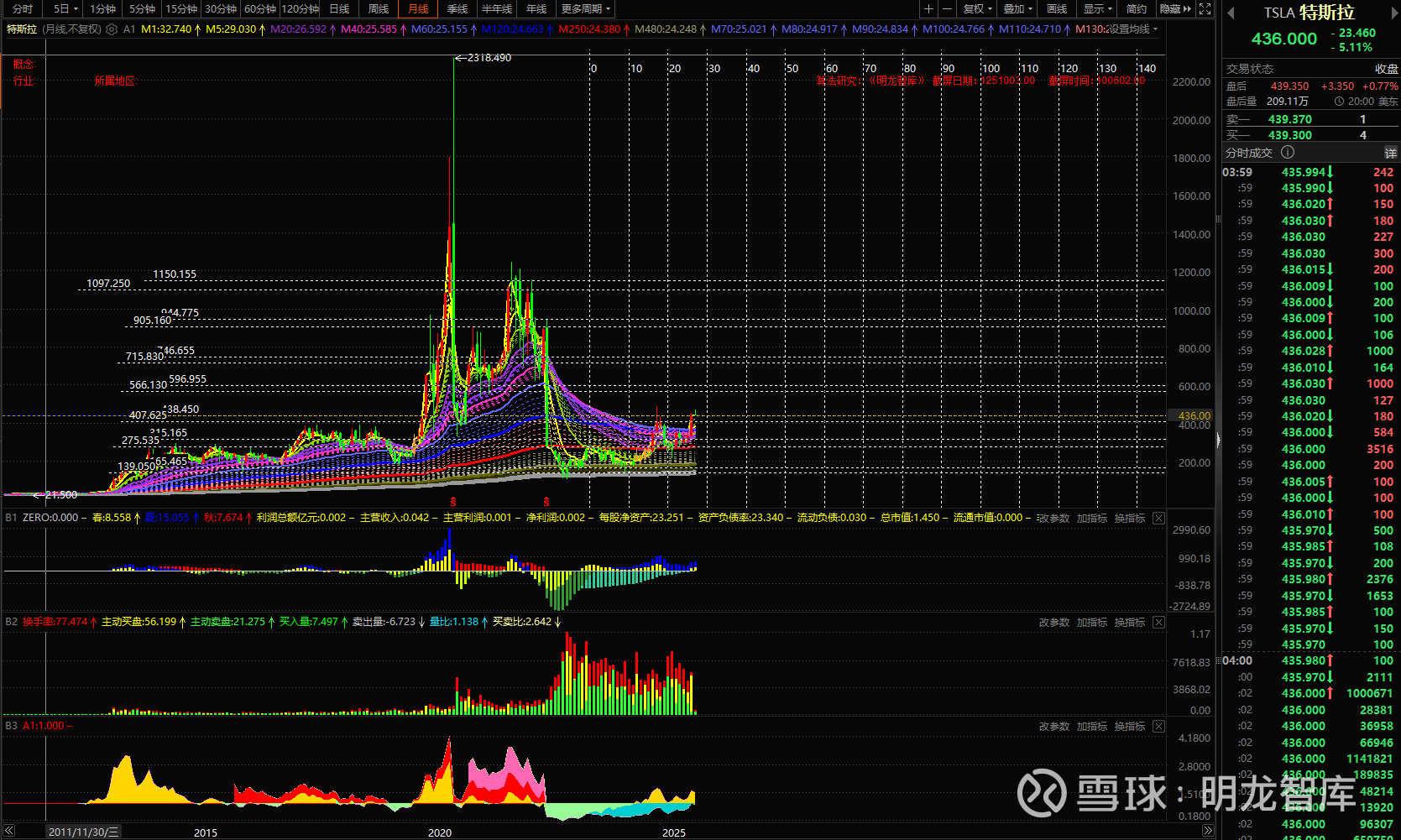
Task: Select the 日线 daily period tab
Action: coord(339,9)
